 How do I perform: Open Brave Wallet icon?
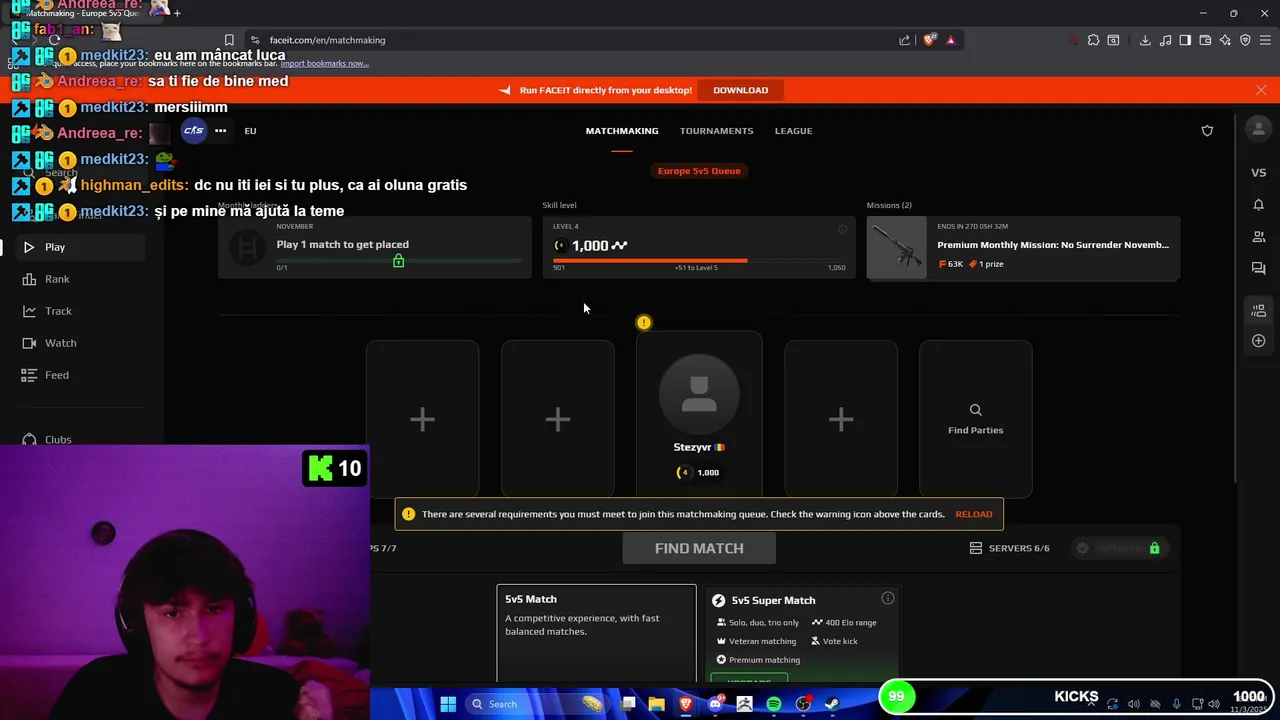click(1205, 40)
